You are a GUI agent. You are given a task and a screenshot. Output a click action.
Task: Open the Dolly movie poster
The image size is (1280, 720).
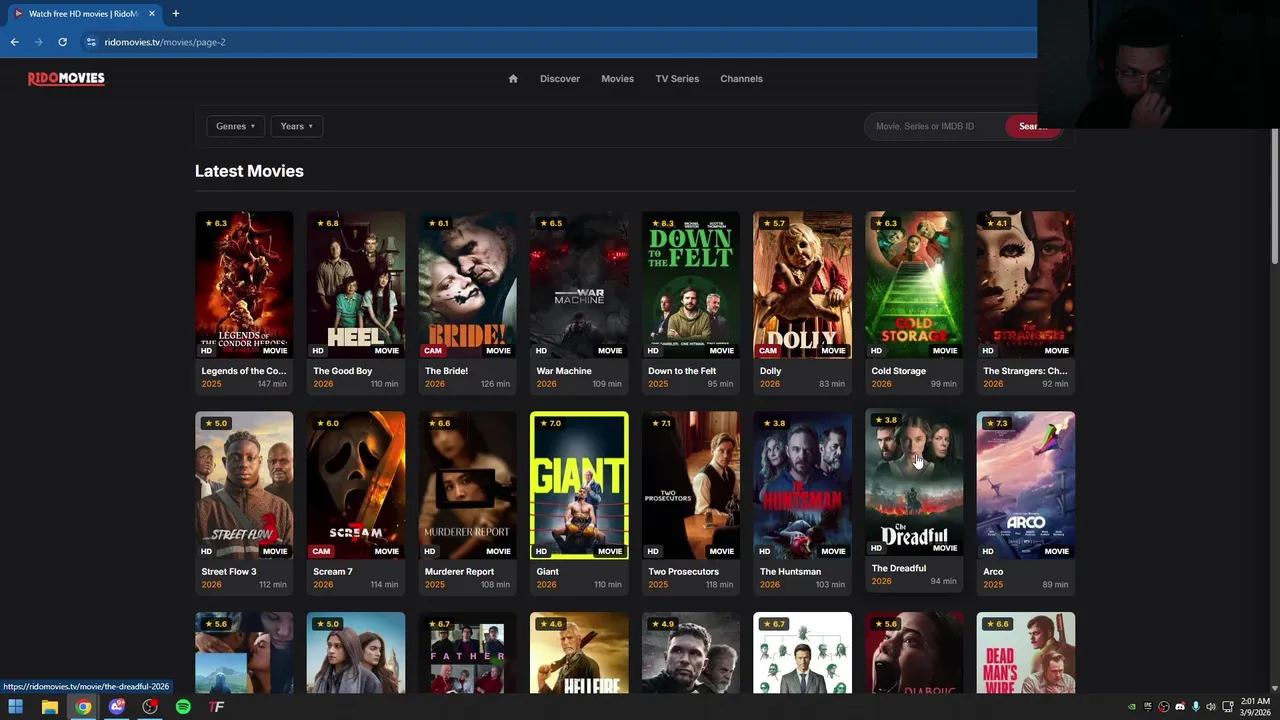[x=803, y=285]
